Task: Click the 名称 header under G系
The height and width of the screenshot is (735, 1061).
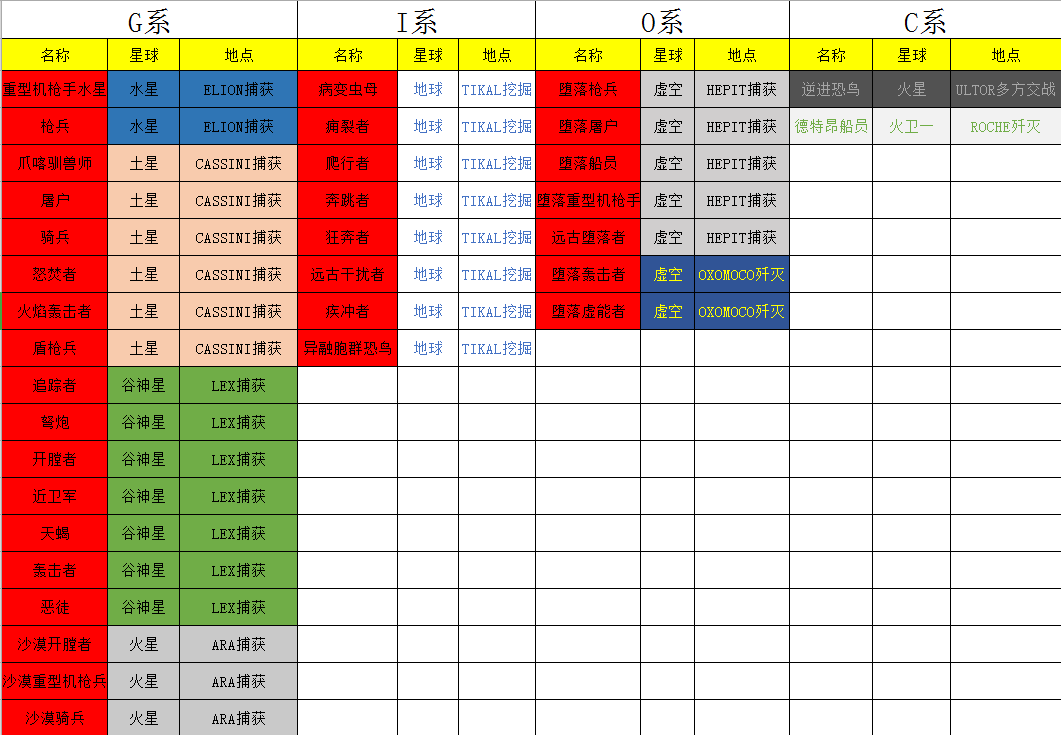Action: tap(55, 55)
